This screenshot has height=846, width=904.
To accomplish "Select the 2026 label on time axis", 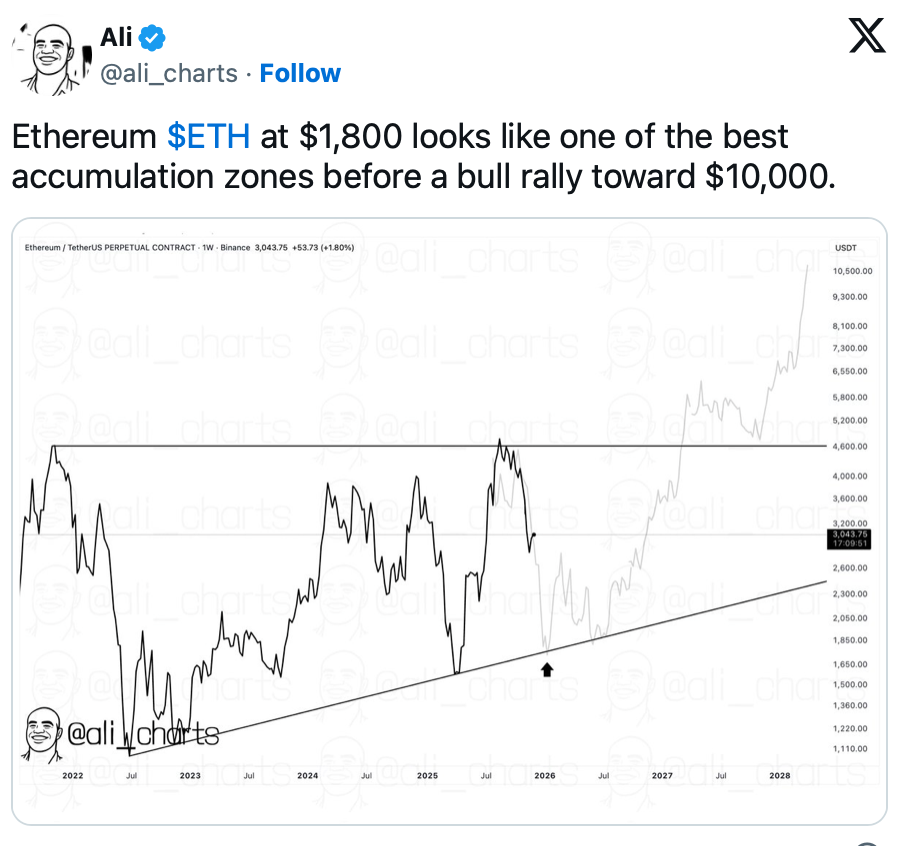I will point(544,775).
